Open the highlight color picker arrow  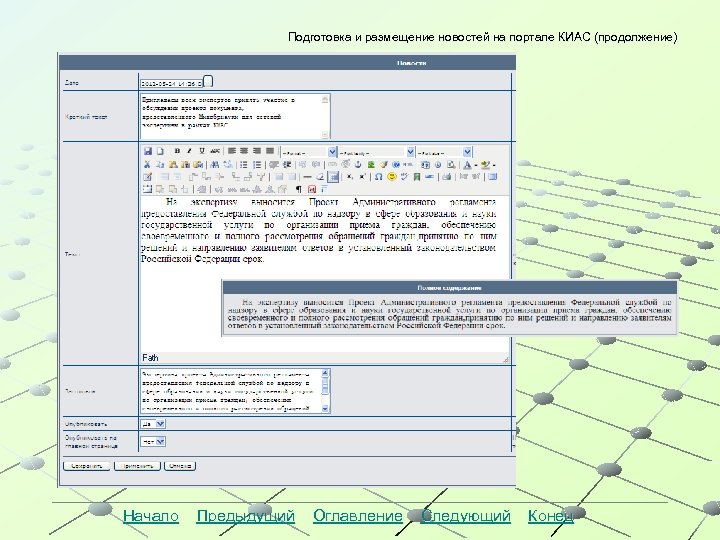coord(494,165)
